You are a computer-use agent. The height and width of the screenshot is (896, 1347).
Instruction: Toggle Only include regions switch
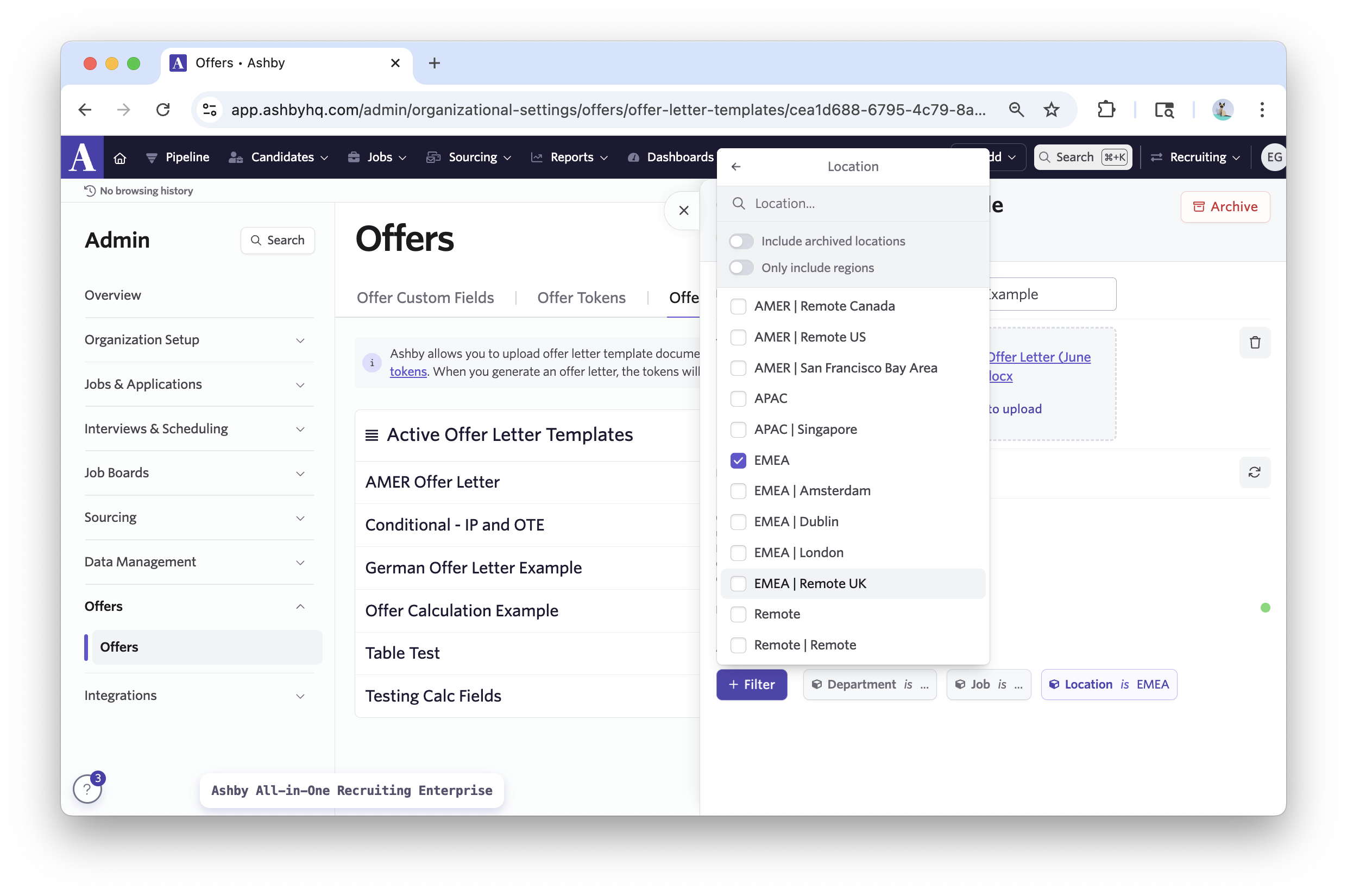click(741, 267)
